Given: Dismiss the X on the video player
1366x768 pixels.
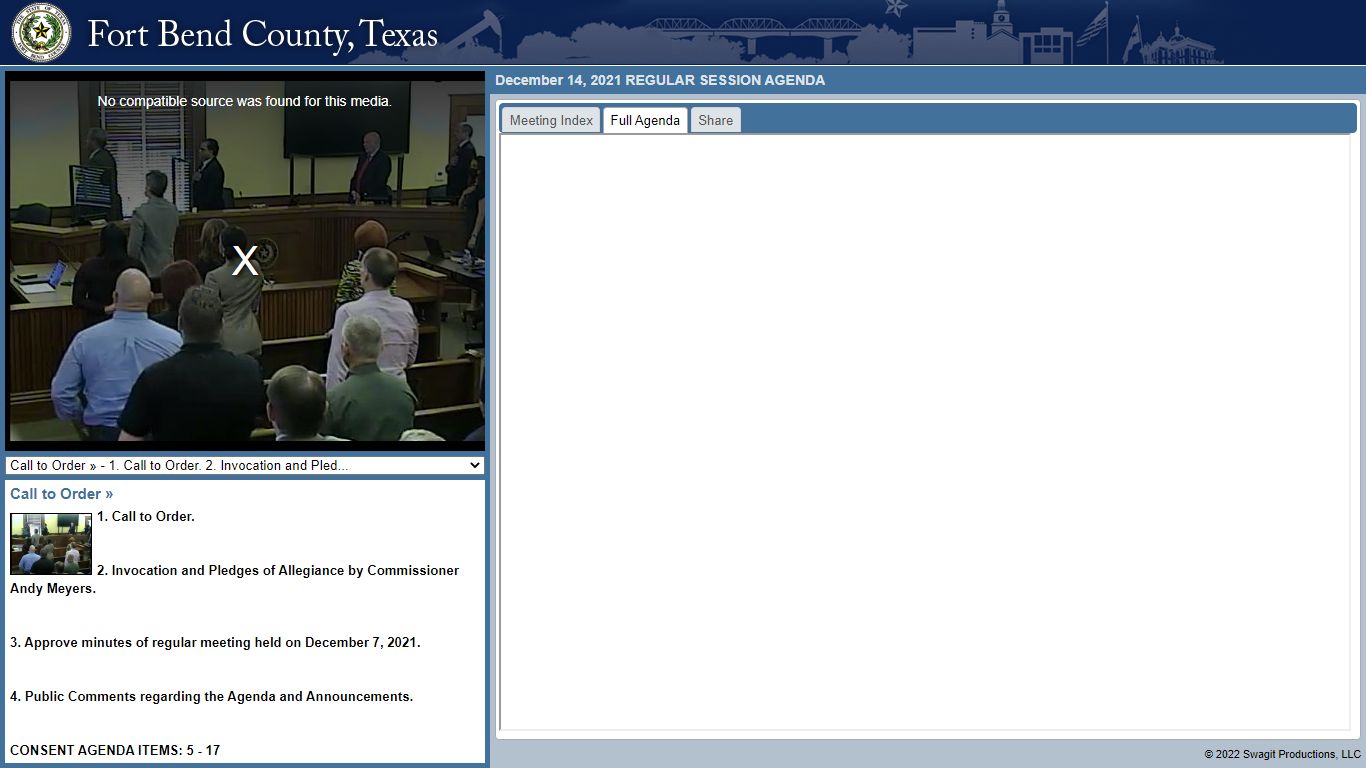Looking at the screenshot, I should click(245, 261).
